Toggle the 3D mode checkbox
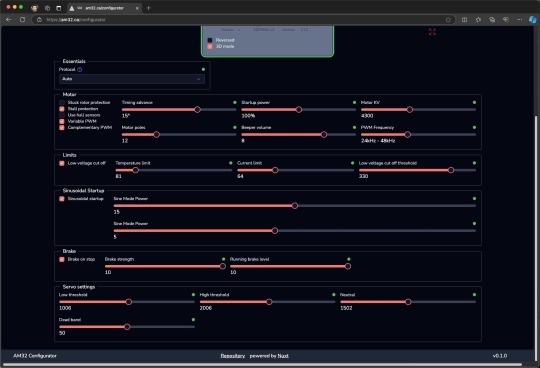 (210, 46)
